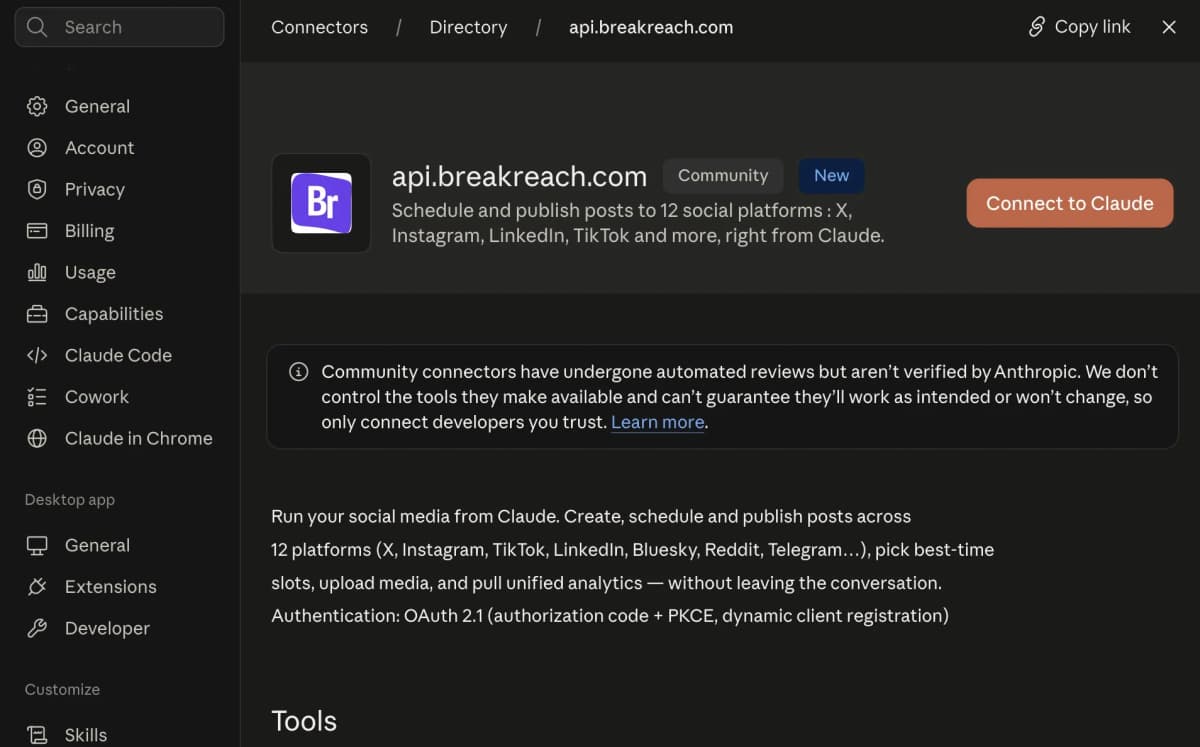
Task: Go to Connectors breadcrumb
Action: (x=319, y=27)
